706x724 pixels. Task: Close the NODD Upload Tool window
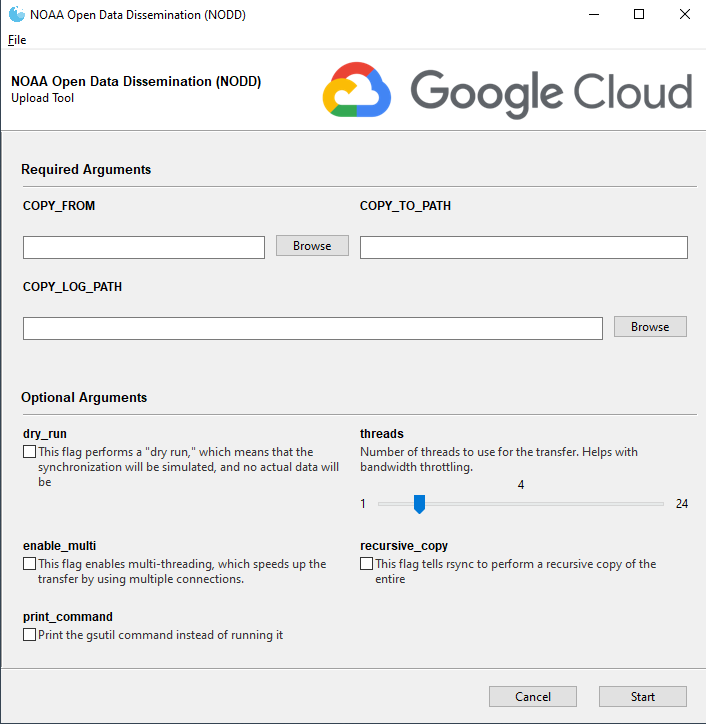pos(685,14)
